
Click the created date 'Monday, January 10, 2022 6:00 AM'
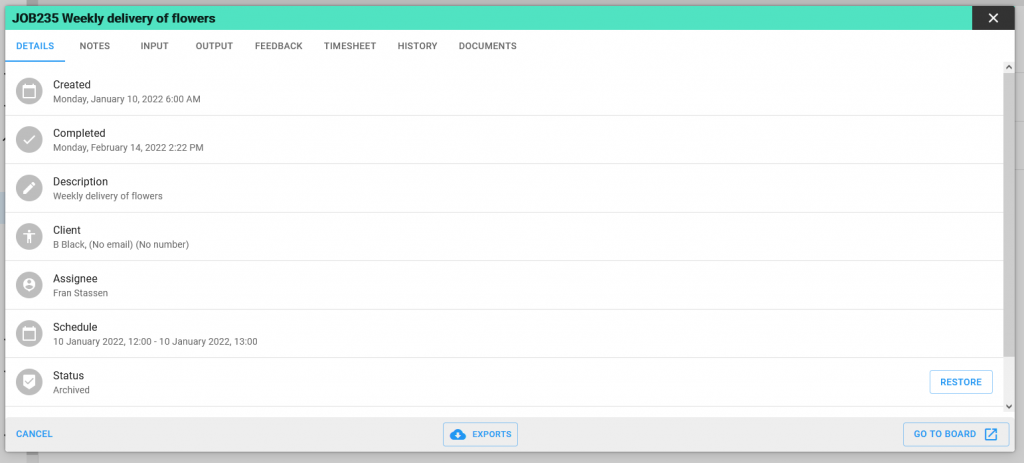(127, 99)
